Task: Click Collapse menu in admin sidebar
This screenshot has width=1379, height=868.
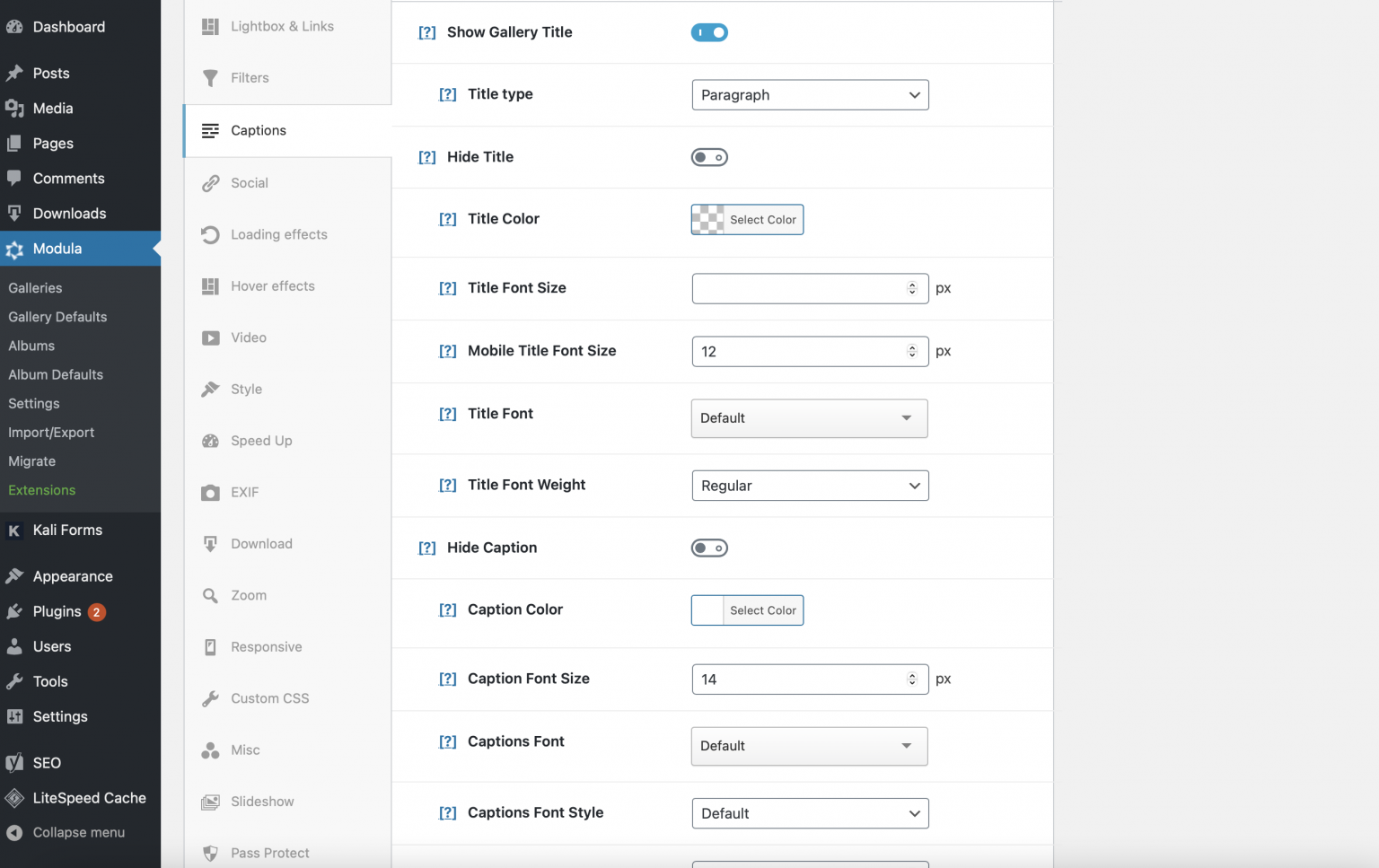Action: pyautogui.click(x=78, y=833)
